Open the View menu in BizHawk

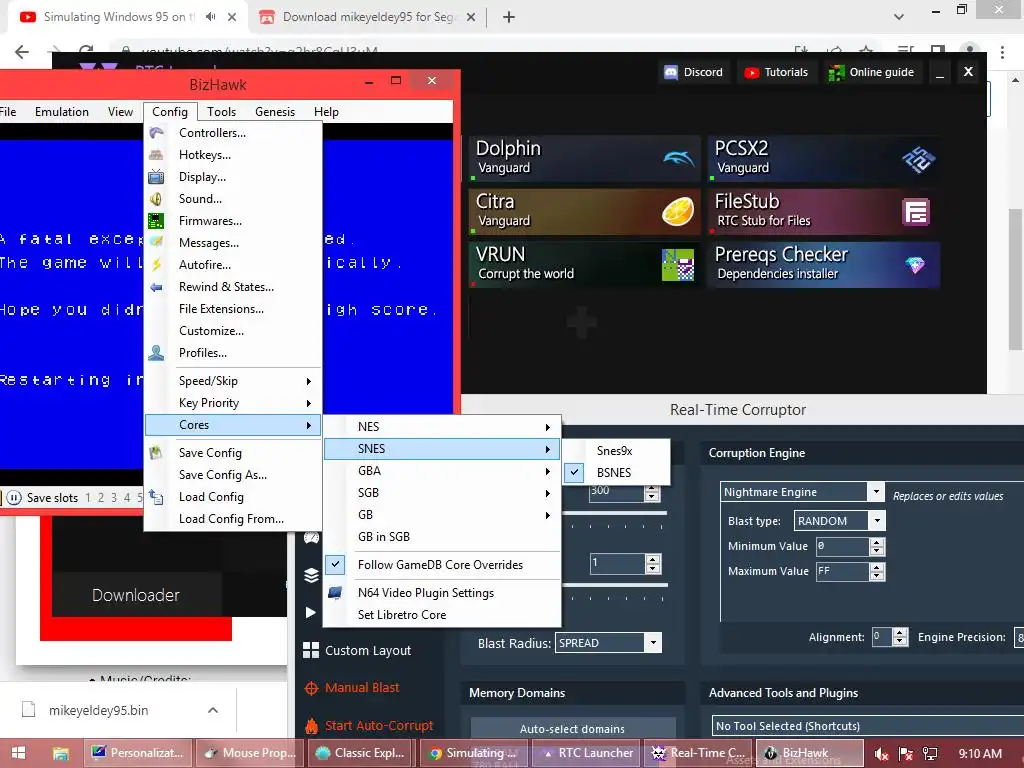tap(120, 112)
